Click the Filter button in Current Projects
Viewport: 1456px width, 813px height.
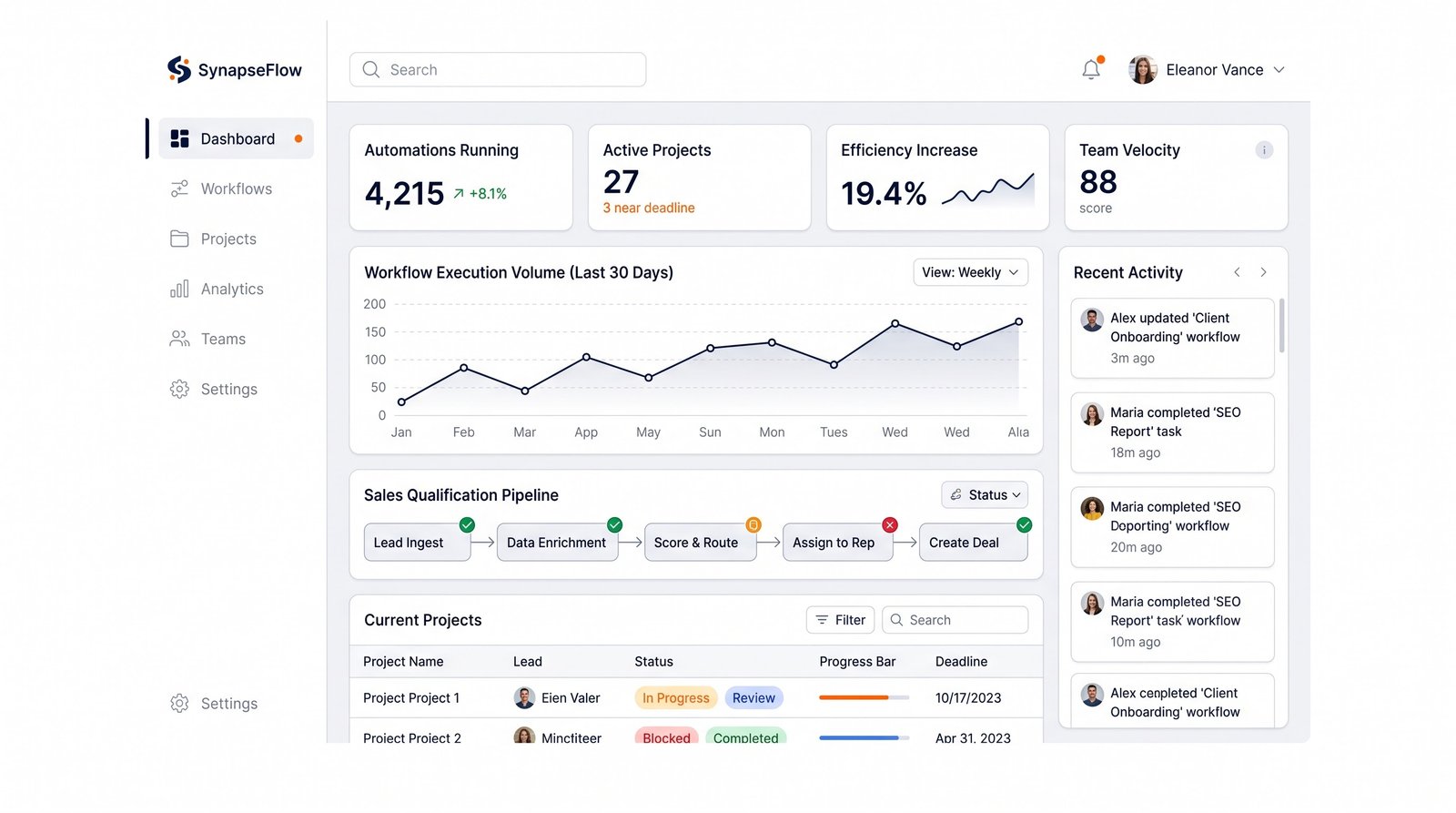(x=840, y=620)
